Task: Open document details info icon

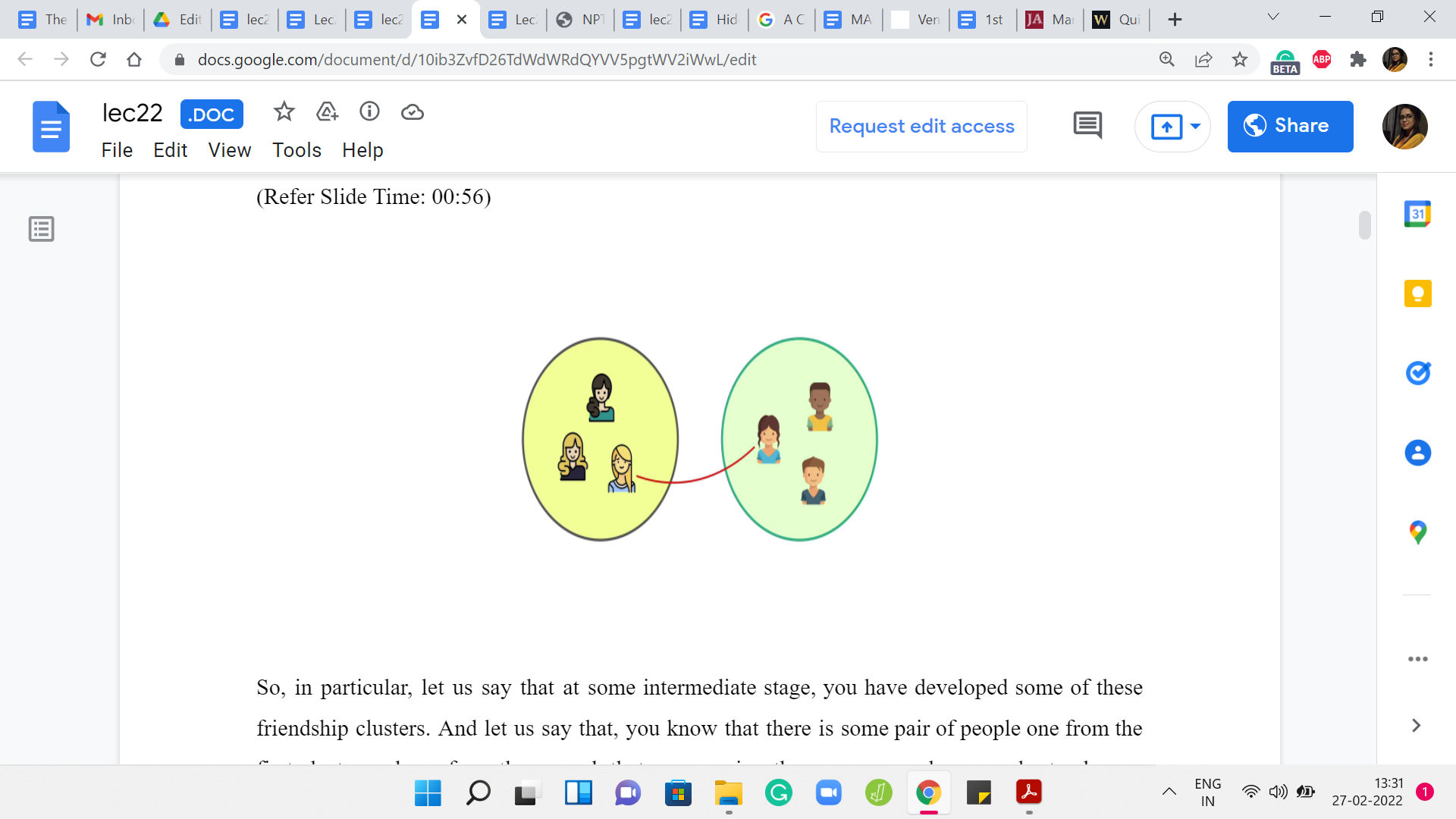Action: point(369,112)
